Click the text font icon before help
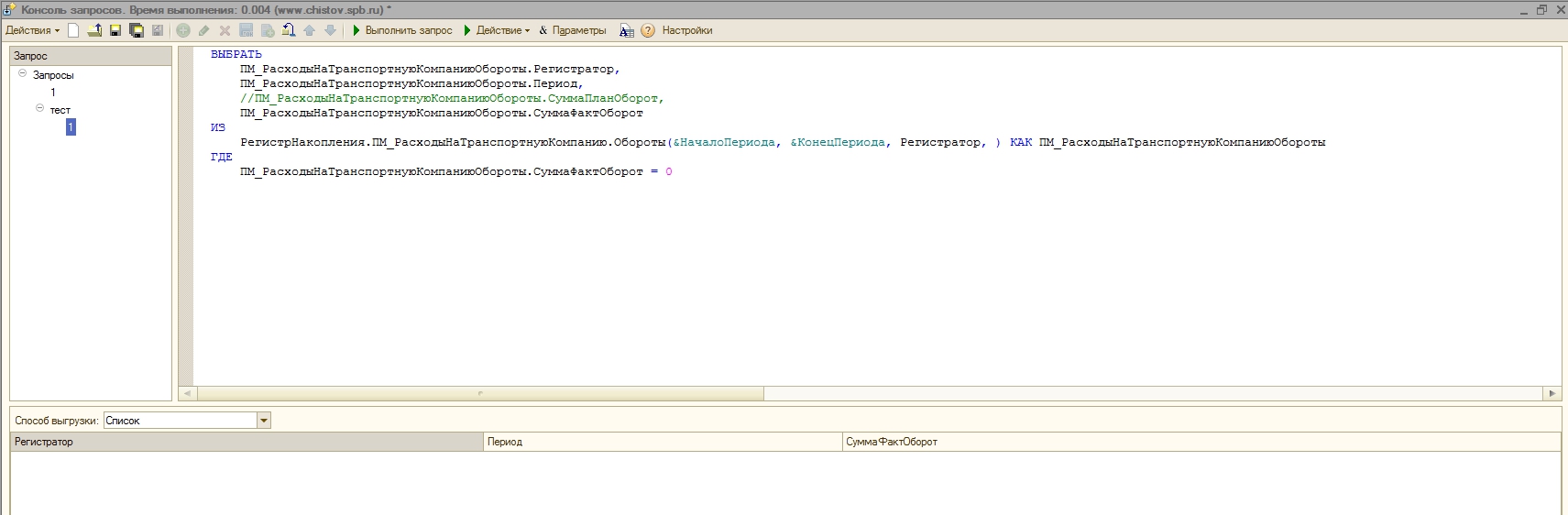1568x515 pixels. 626,30
